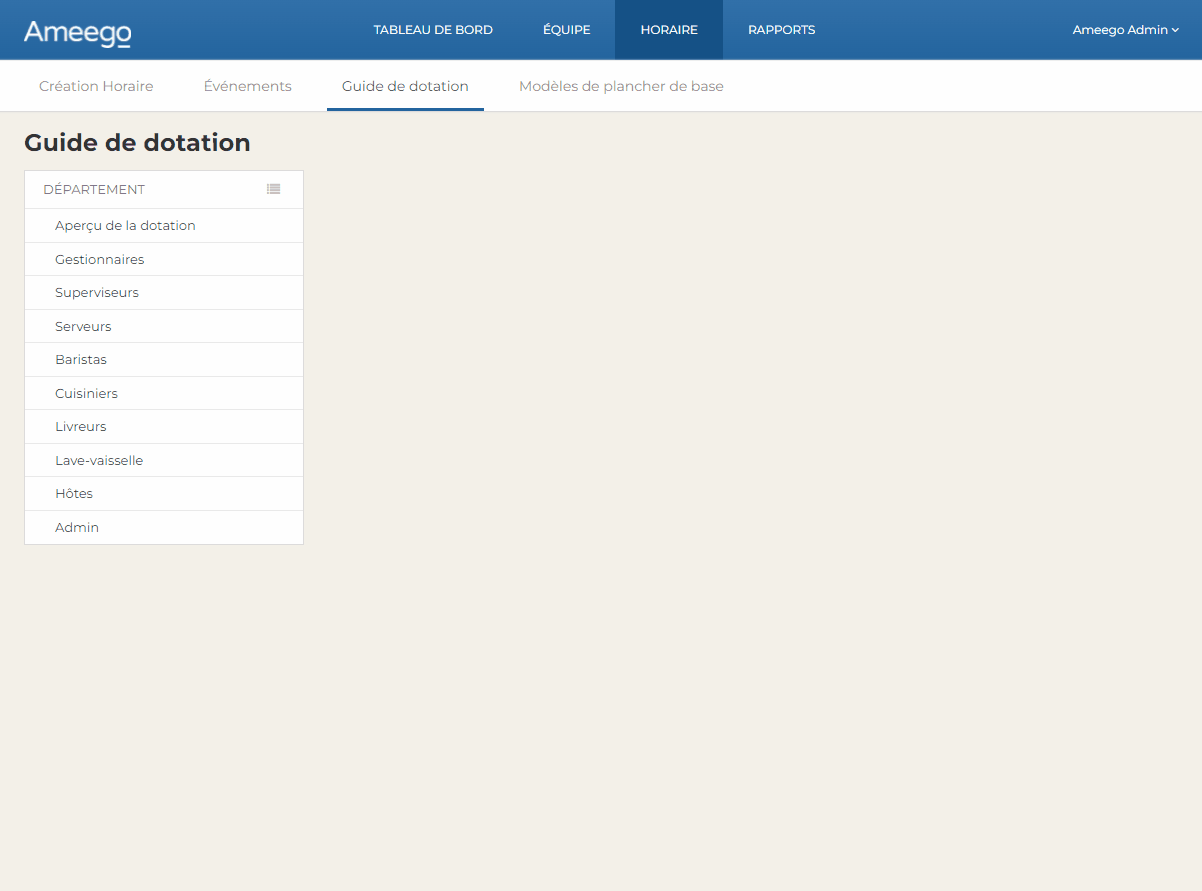Open the Ameego Admin user dropdown
This screenshot has width=1202, height=891.
point(1125,30)
